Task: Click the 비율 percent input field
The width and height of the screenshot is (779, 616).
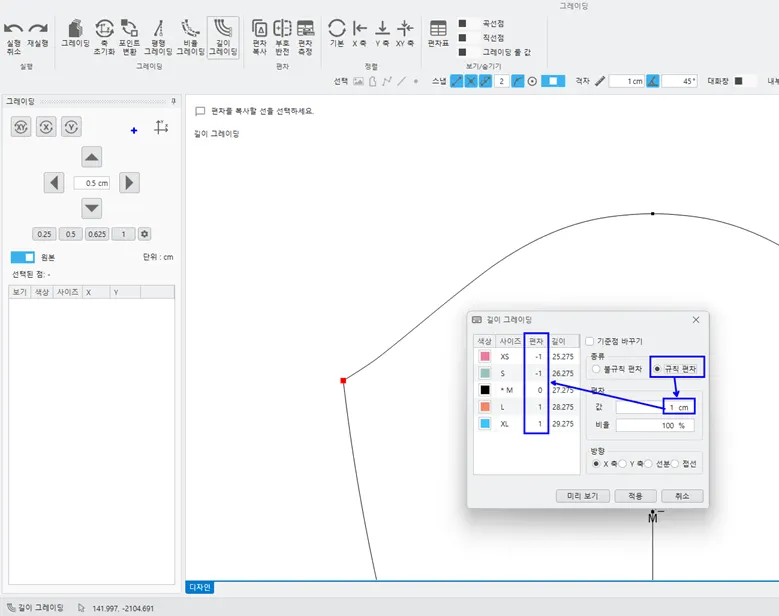Action: [x=655, y=425]
